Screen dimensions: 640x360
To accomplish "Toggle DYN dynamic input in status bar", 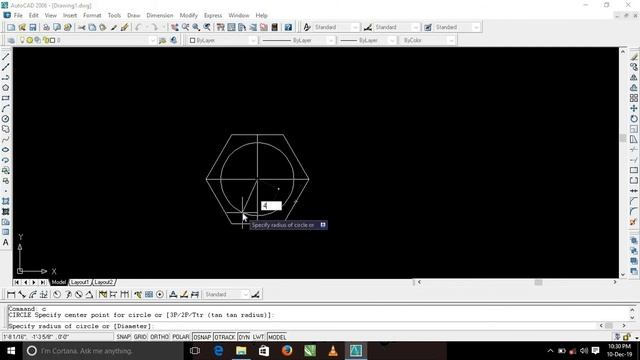I will (x=244, y=337).
